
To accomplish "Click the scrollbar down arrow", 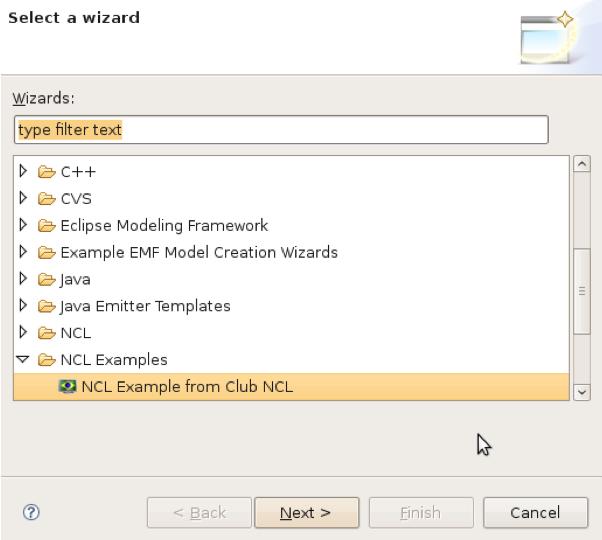I will point(584,393).
